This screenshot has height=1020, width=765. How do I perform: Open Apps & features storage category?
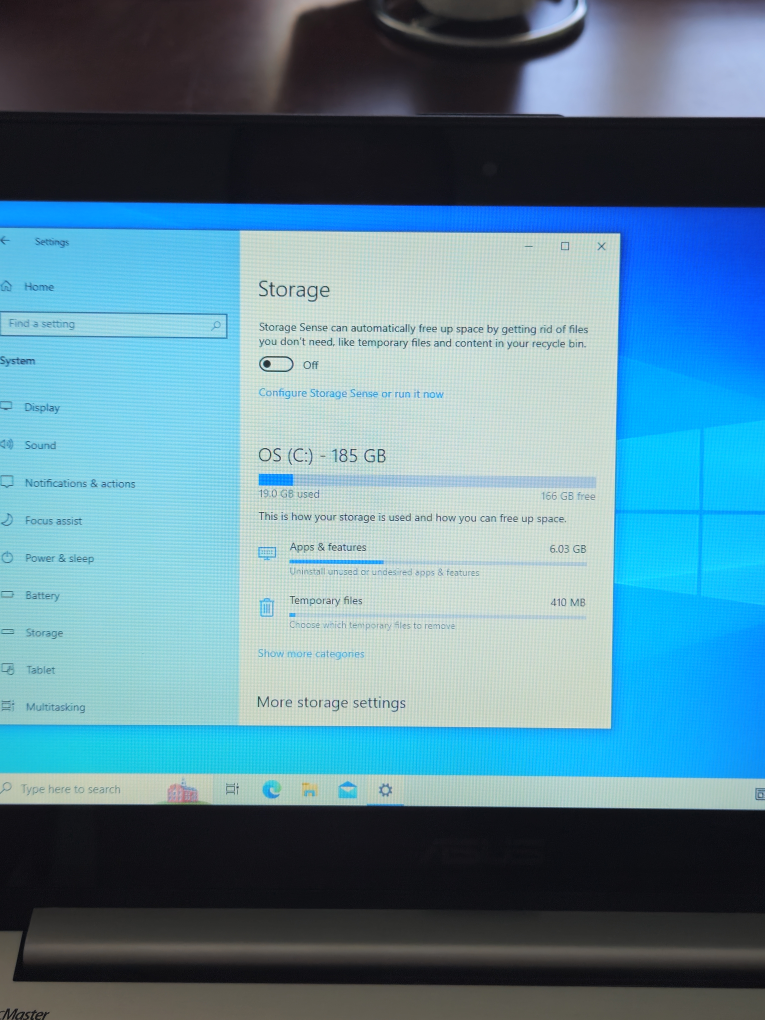[x=423, y=559]
